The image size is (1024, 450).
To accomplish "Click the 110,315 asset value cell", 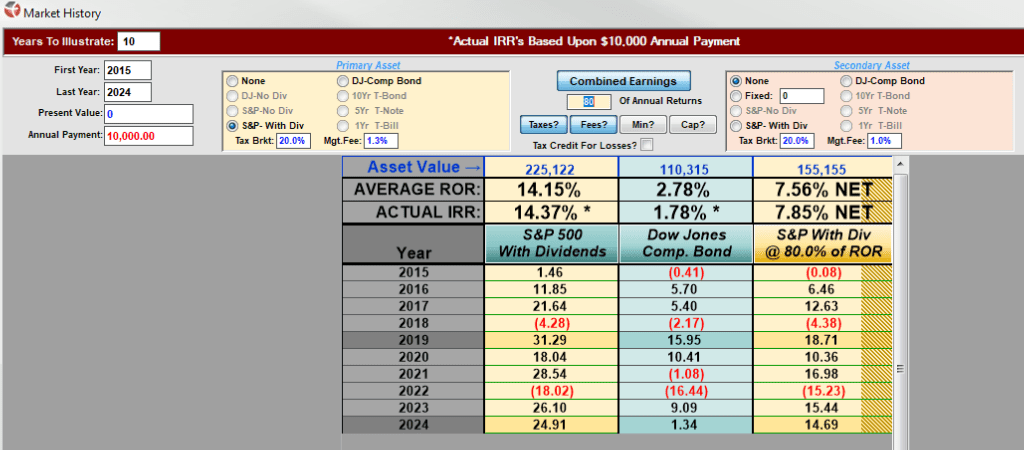I will (685, 170).
